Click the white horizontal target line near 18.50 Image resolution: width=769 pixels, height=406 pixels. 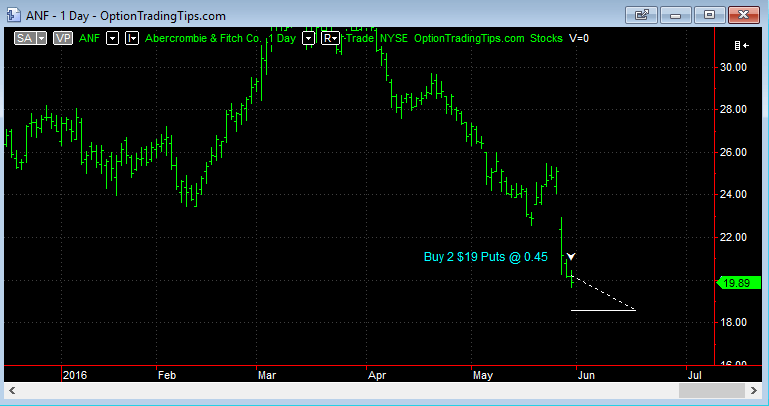(x=603, y=310)
